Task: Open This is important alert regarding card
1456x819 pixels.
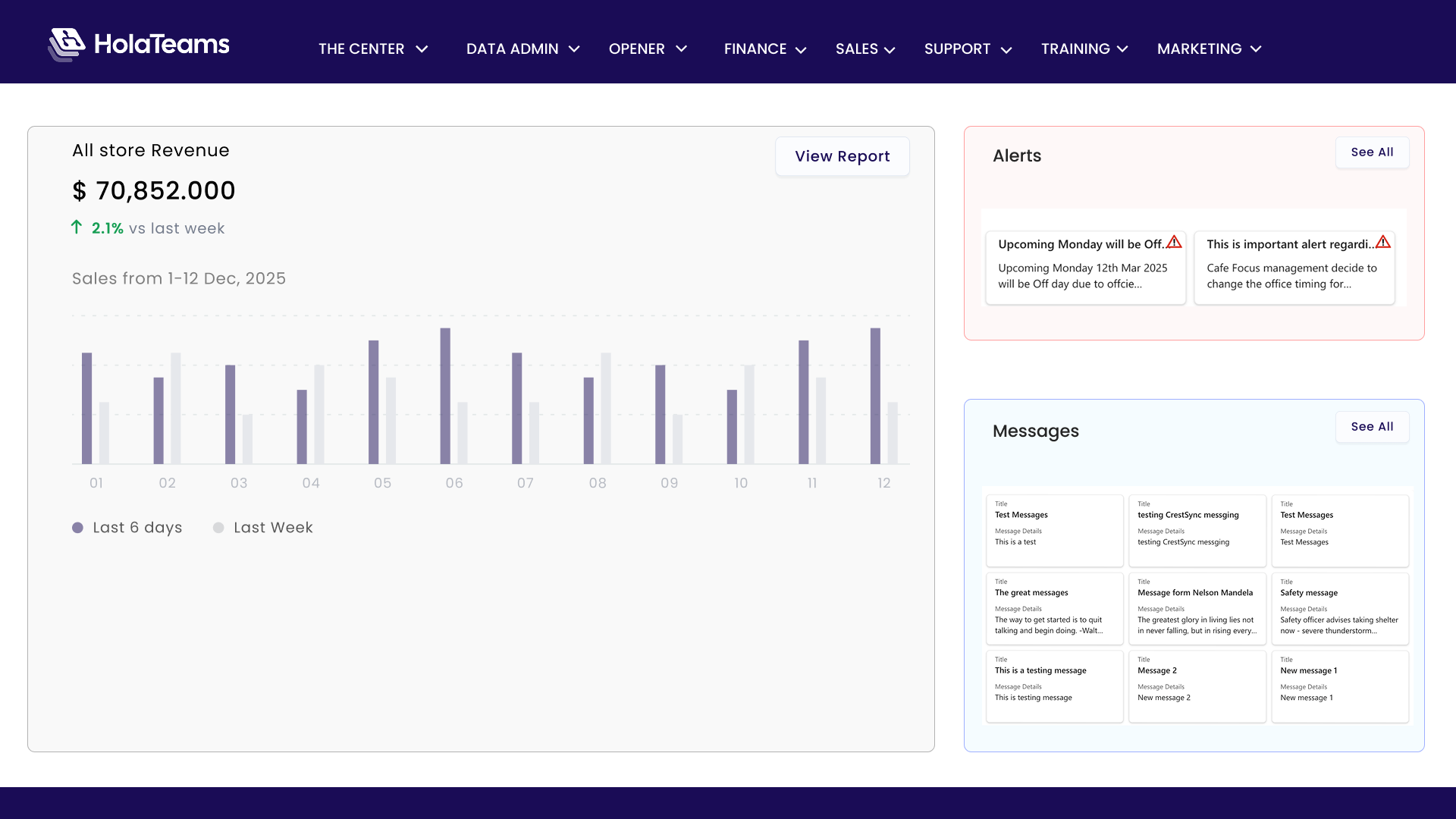Action: 1294,268
